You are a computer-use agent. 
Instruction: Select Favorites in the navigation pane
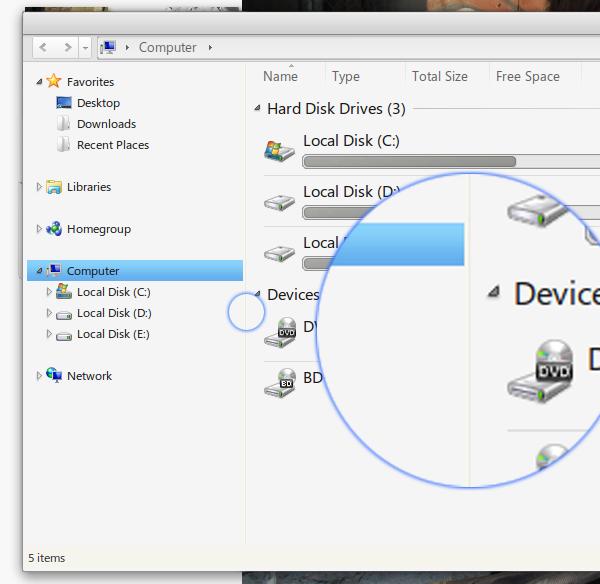point(90,82)
